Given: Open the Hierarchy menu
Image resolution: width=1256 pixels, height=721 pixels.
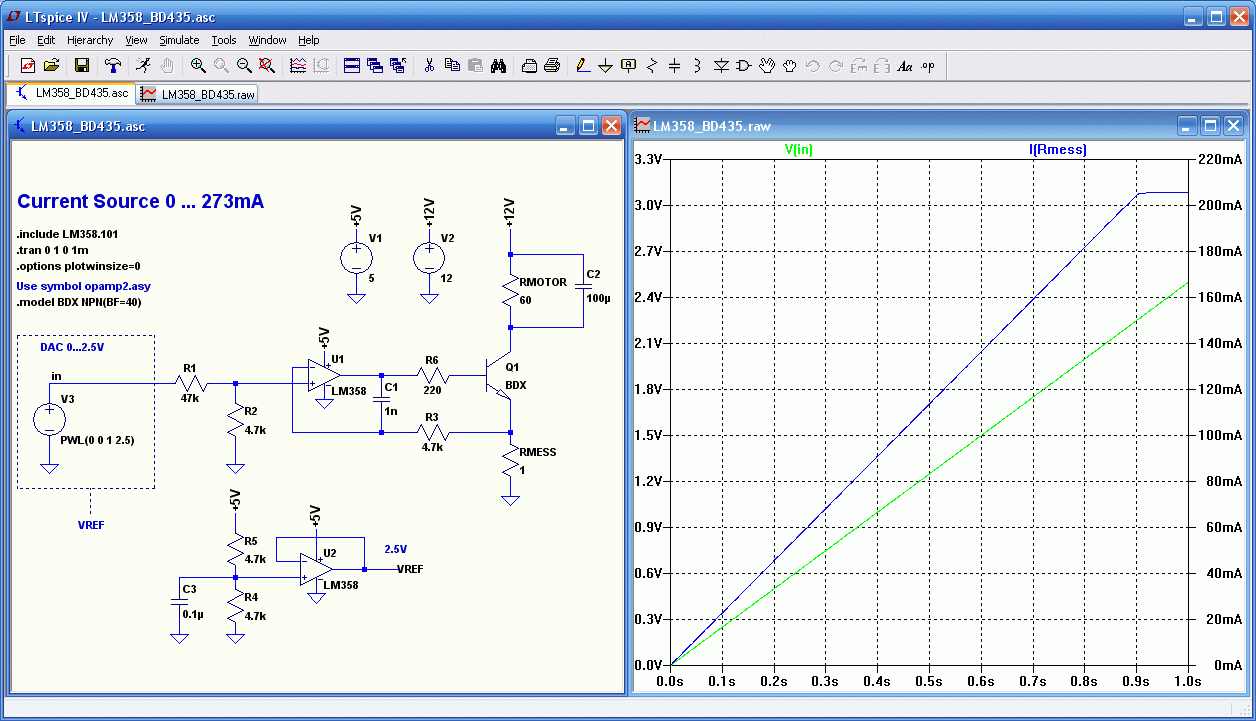Looking at the screenshot, I should 91,40.
